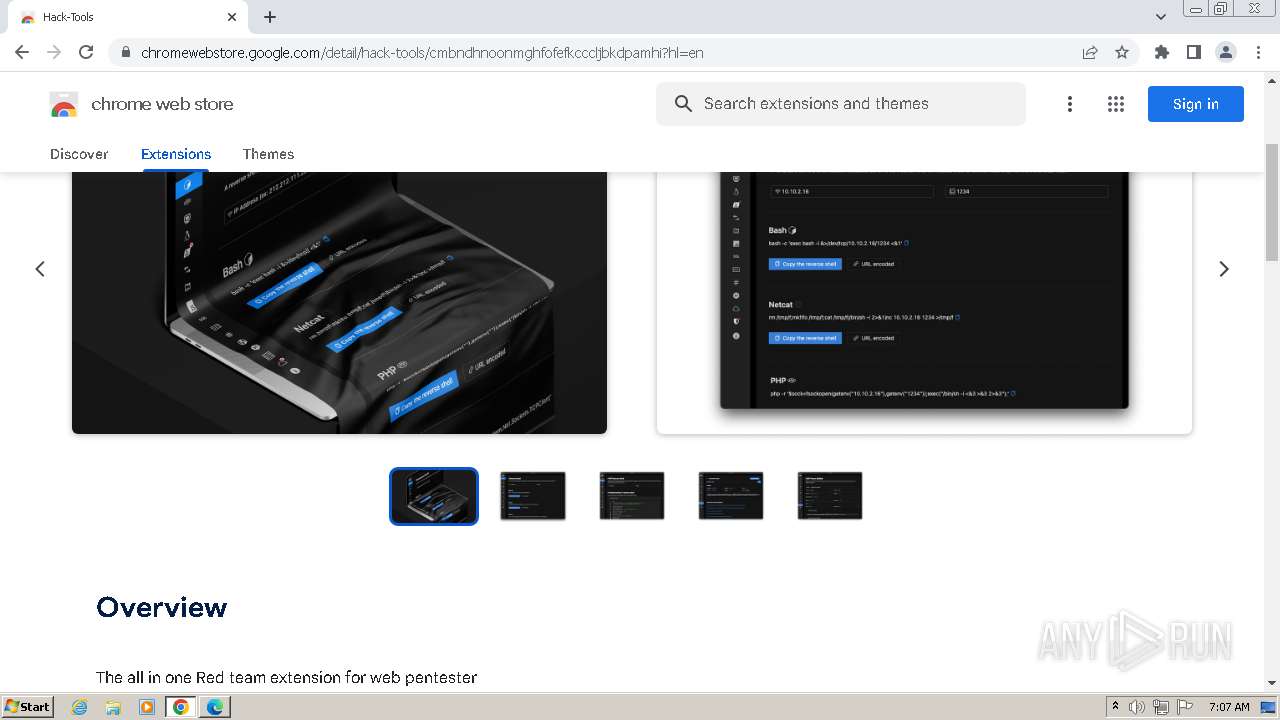The width and height of the screenshot is (1280, 720).
Task: Select the Extensions tab
Action: click(x=176, y=154)
